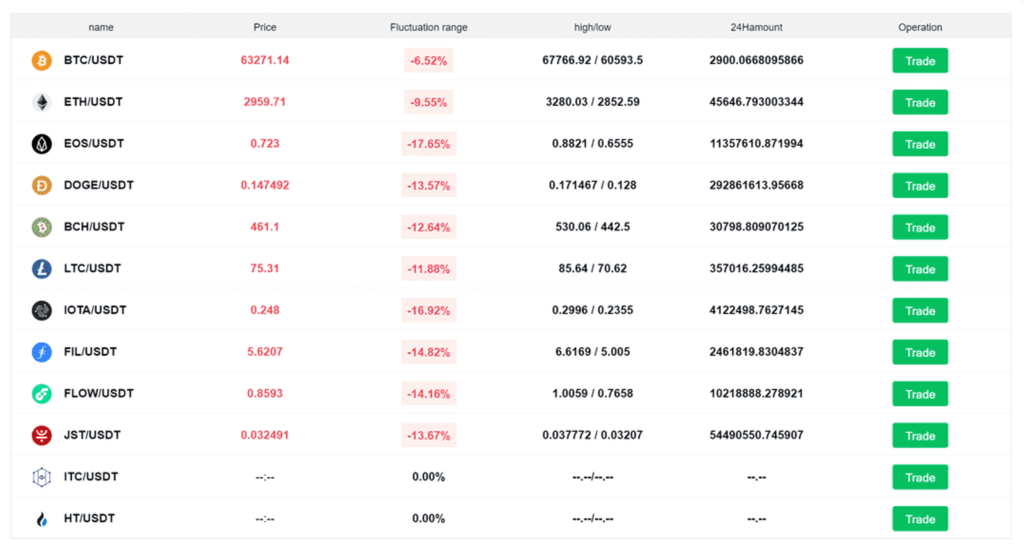Screen dimensions: 1024x560
Task: Click the Ethereum diamond icon
Action: [41, 102]
